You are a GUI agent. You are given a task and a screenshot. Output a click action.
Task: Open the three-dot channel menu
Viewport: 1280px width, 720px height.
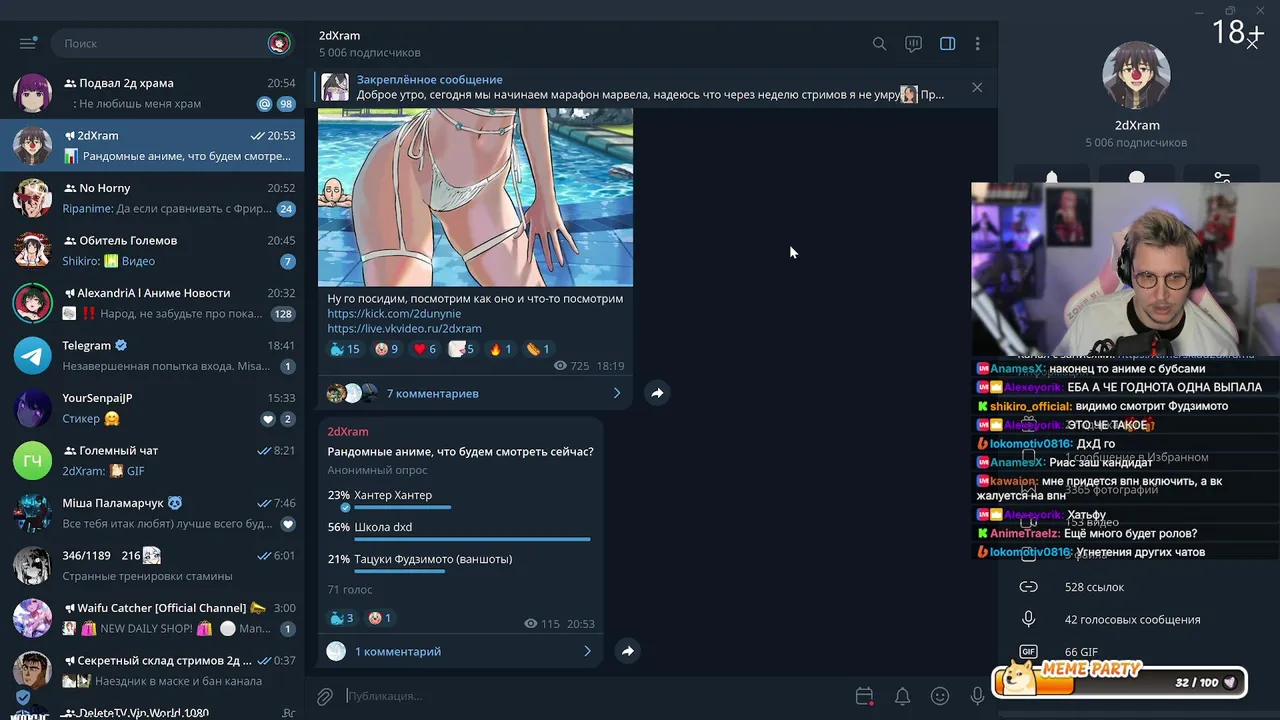point(977,44)
